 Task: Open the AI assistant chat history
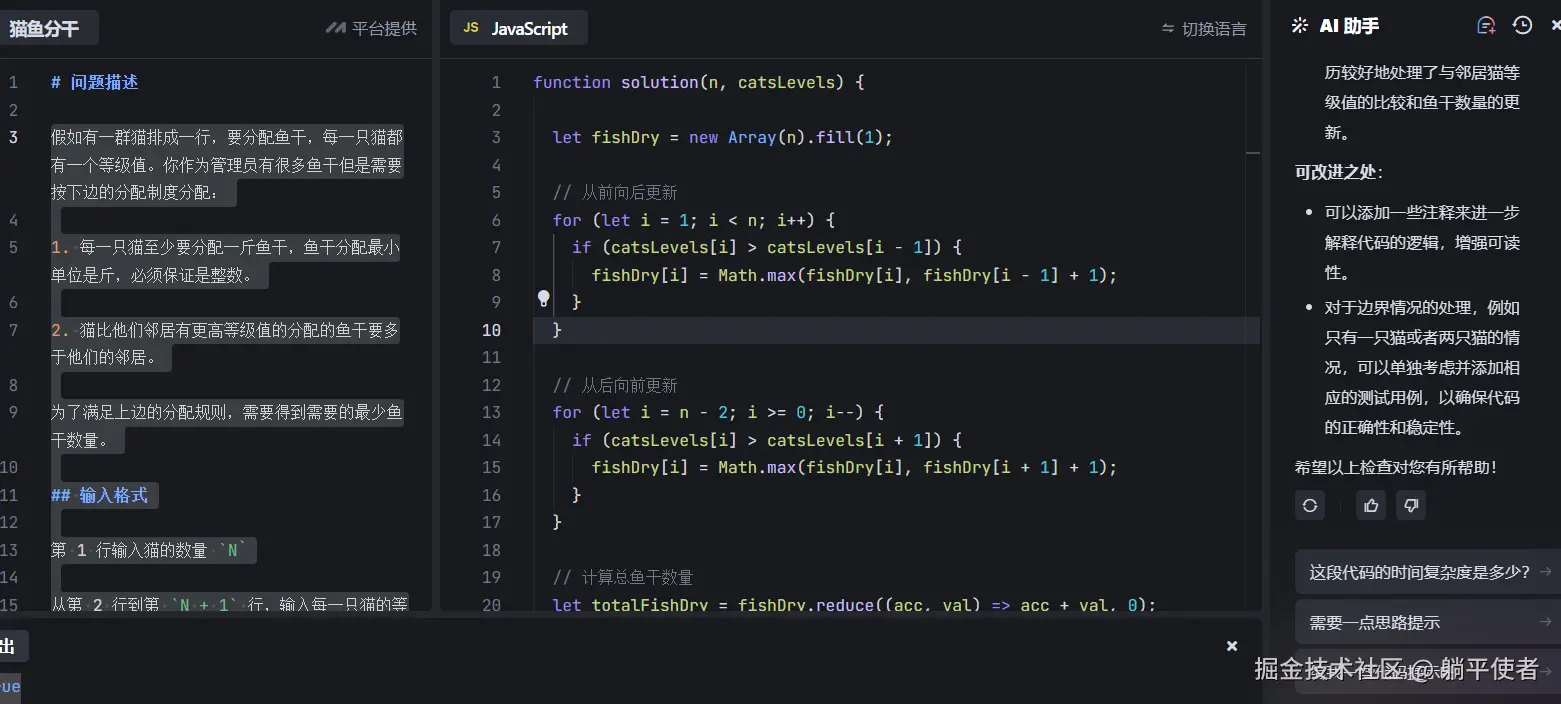pos(1522,26)
